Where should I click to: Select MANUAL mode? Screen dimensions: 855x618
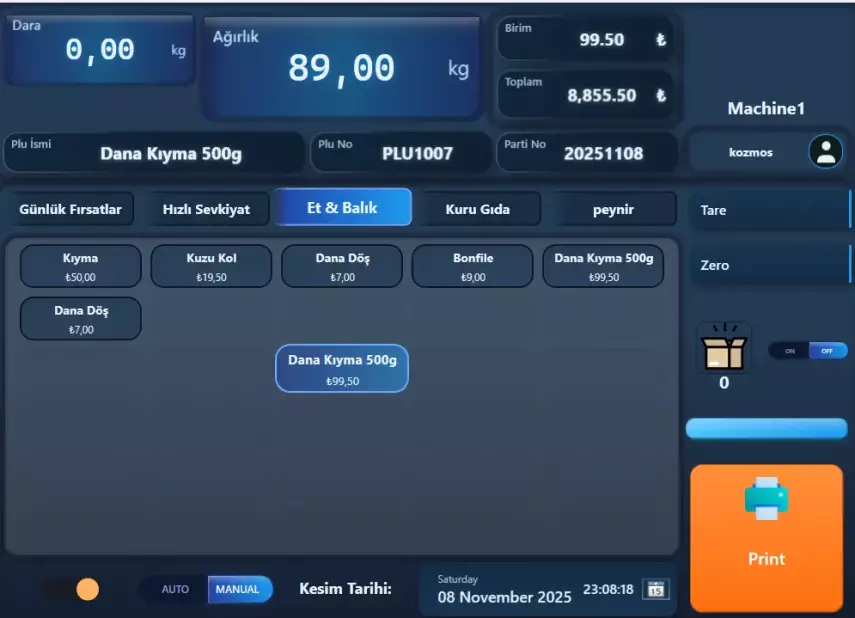tap(238, 589)
